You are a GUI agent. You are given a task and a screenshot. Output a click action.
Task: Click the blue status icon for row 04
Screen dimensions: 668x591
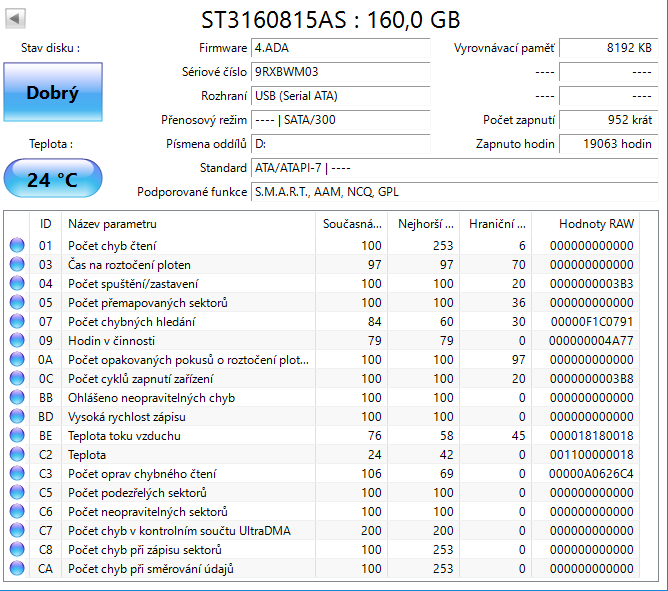[x=17, y=283]
